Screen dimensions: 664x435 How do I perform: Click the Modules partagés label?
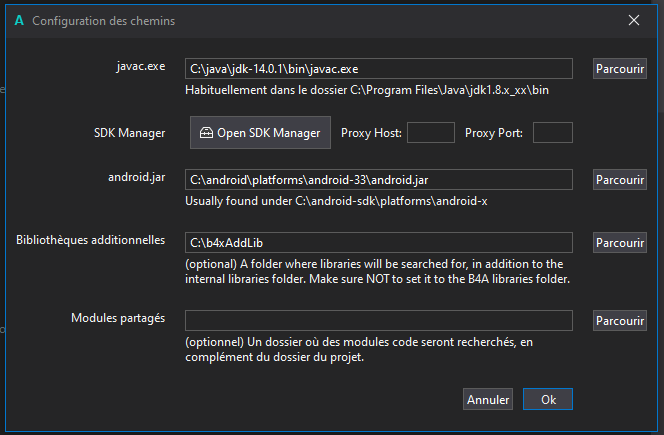[x=118, y=318]
